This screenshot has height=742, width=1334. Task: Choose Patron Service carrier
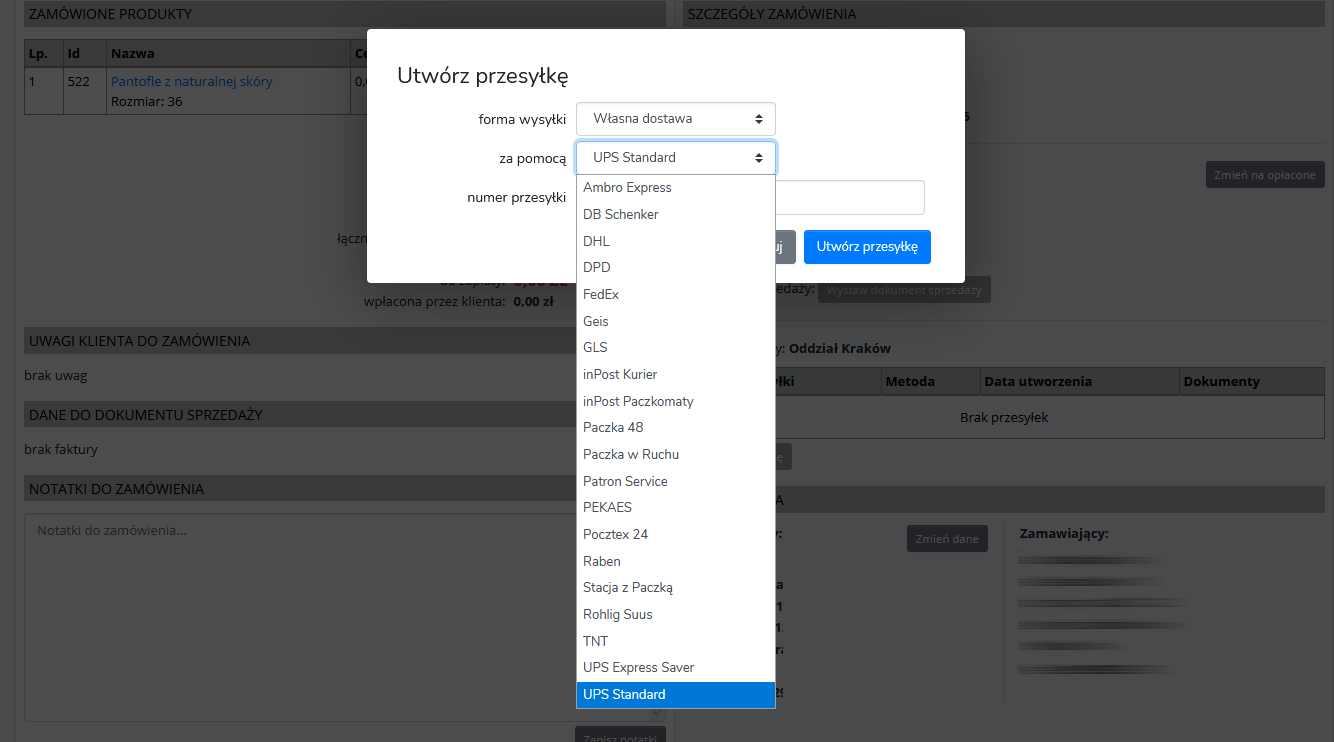[x=675, y=481]
